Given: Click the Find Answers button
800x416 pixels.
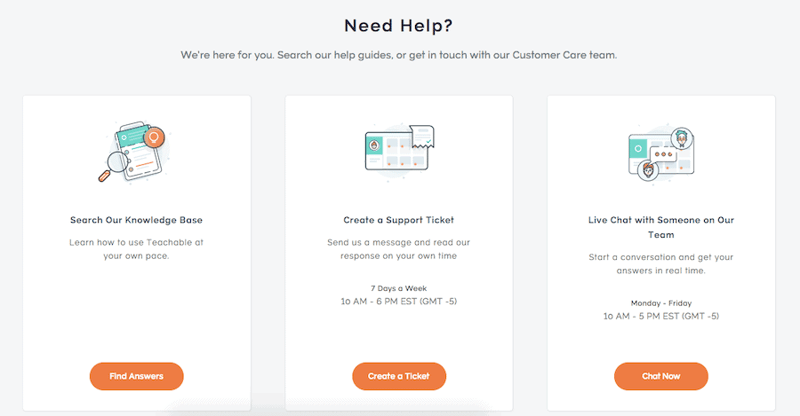Looking at the screenshot, I should (x=136, y=376).
